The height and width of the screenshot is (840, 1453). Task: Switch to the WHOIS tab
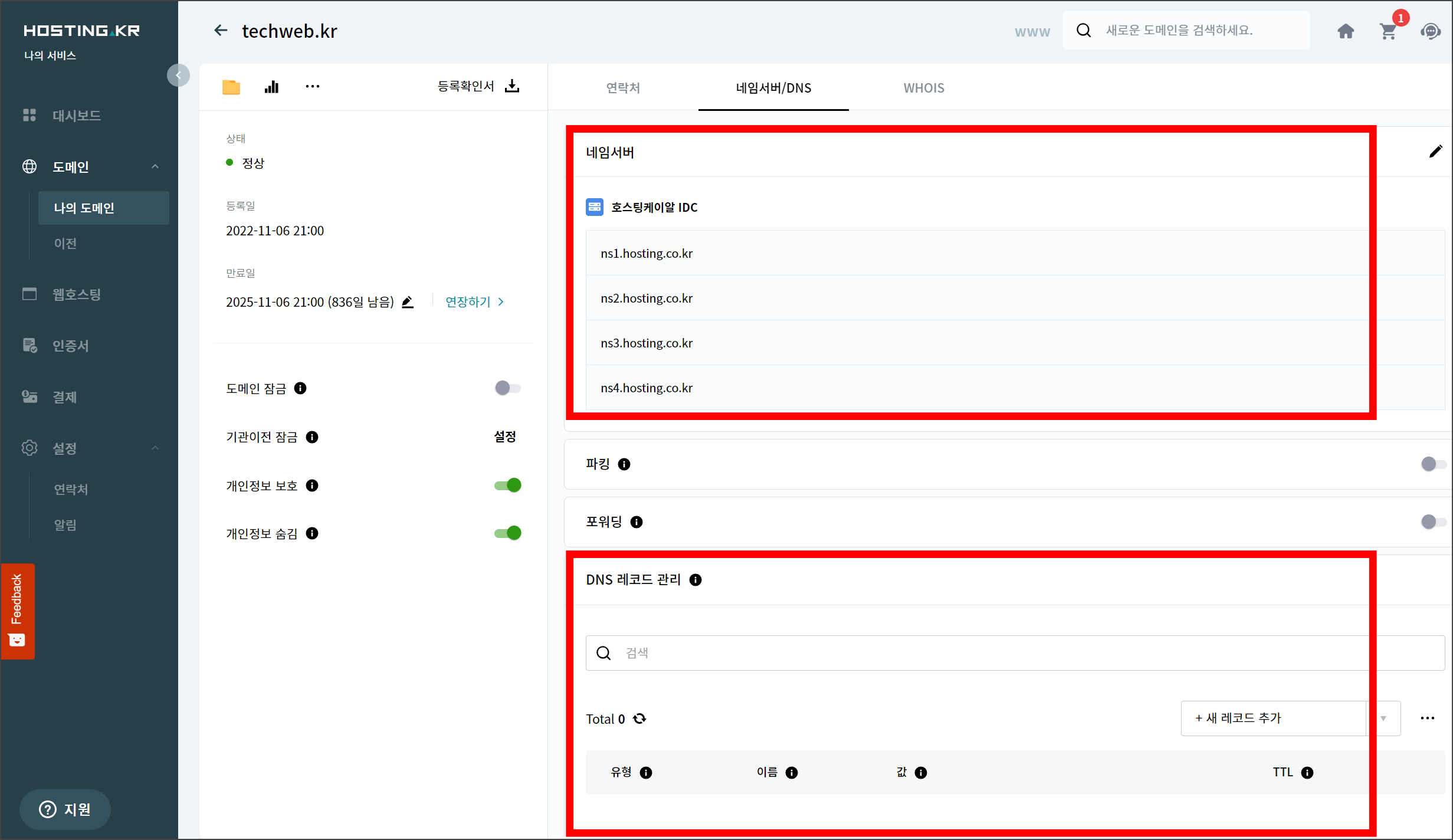pos(924,88)
